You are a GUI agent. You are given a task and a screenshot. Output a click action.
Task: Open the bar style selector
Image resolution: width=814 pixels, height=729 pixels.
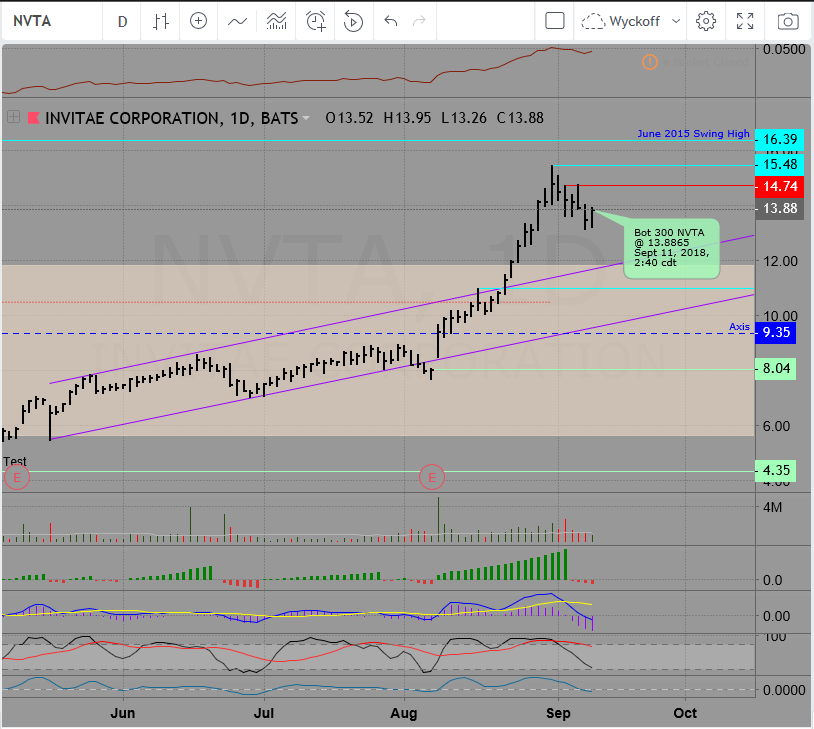[x=161, y=21]
